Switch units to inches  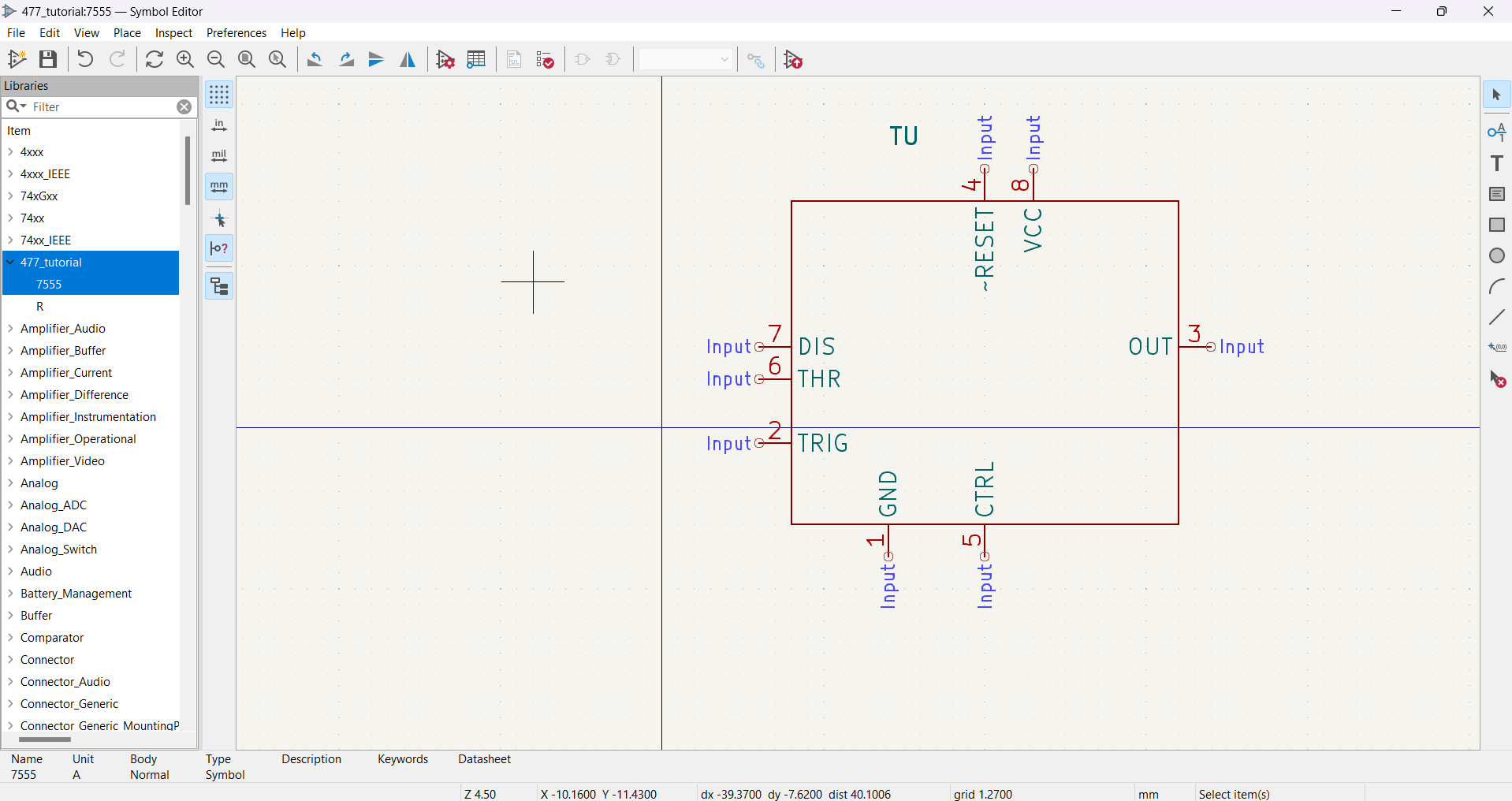click(219, 125)
